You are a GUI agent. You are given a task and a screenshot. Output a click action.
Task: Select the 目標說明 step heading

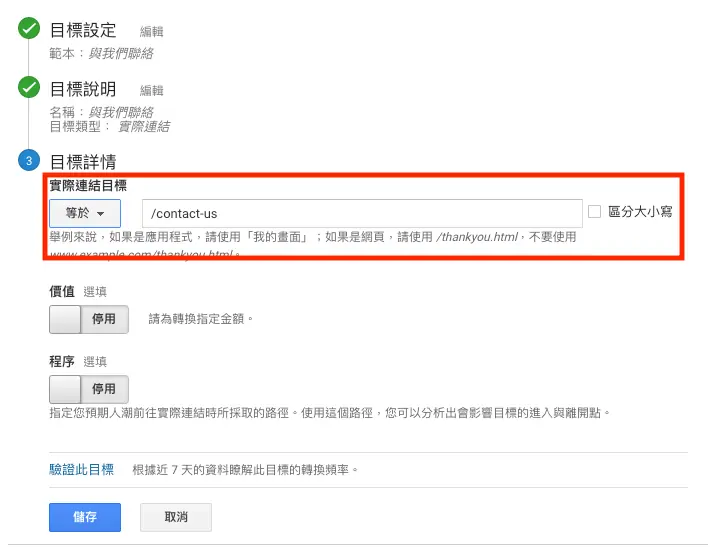83,89
